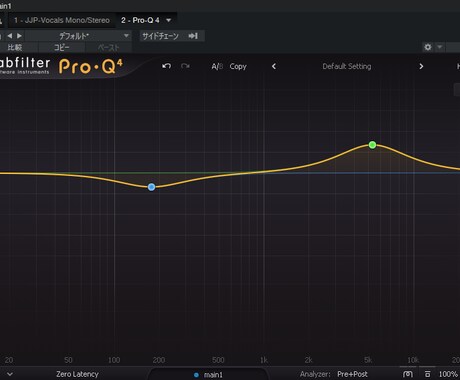
Task: Open the dropdown arrow beside 2 - Pro-Q 4
Action: tap(169, 20)
